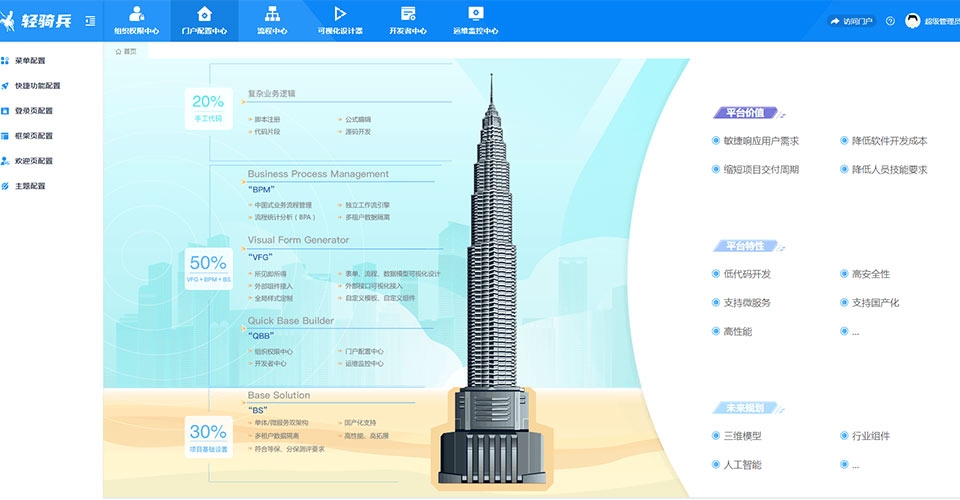Open 组织权限中心 in top navigation
Screen dimensions: 960x500
(x=136, y=20)
